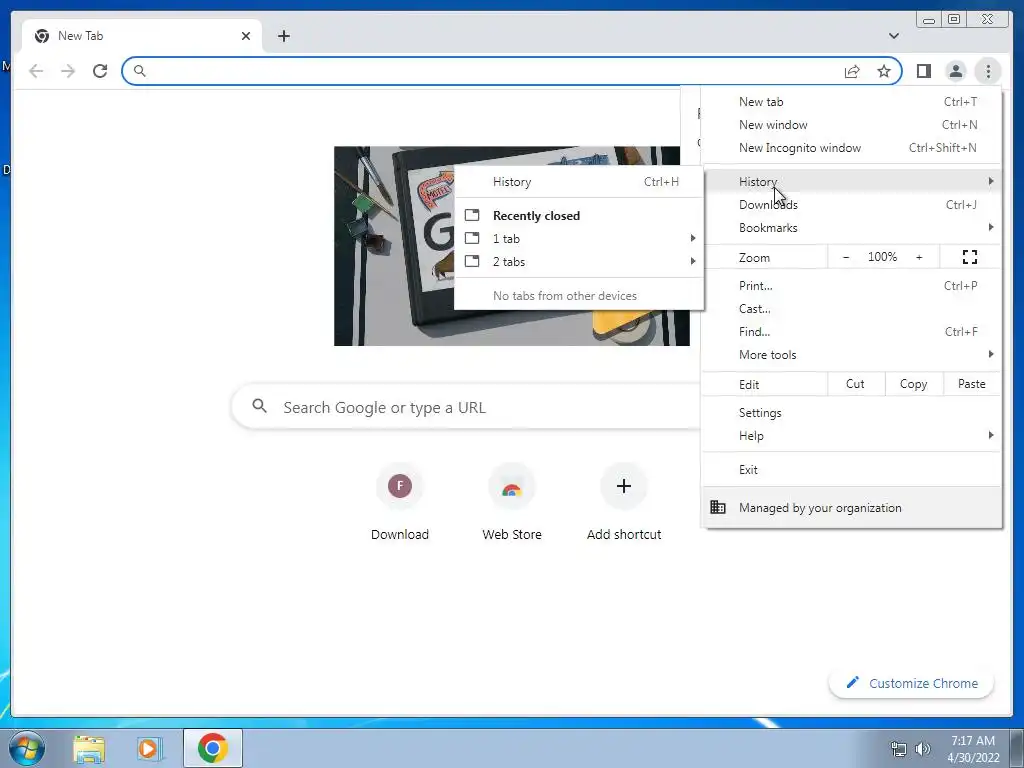This screenshot has height=768, width=1024.
Task: Click Cut in the Edit row
Action: [x=856, y=384]
